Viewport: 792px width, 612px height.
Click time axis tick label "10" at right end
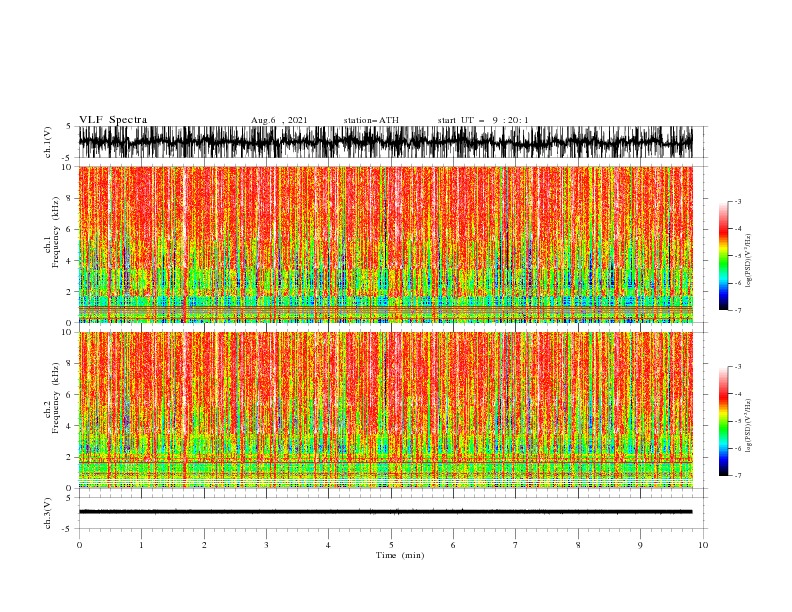[x=703, y=545]
